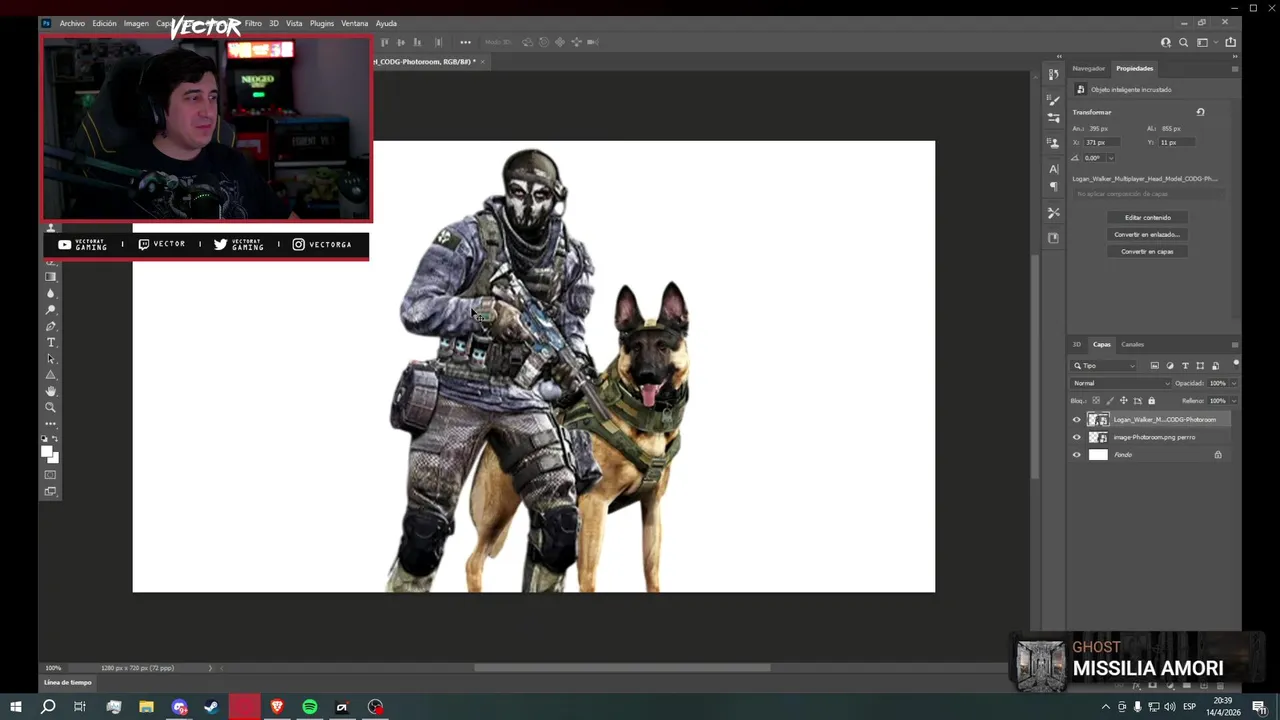
Task: Toggle Quick Mask mode icon
Action: (x=51, y=475)
